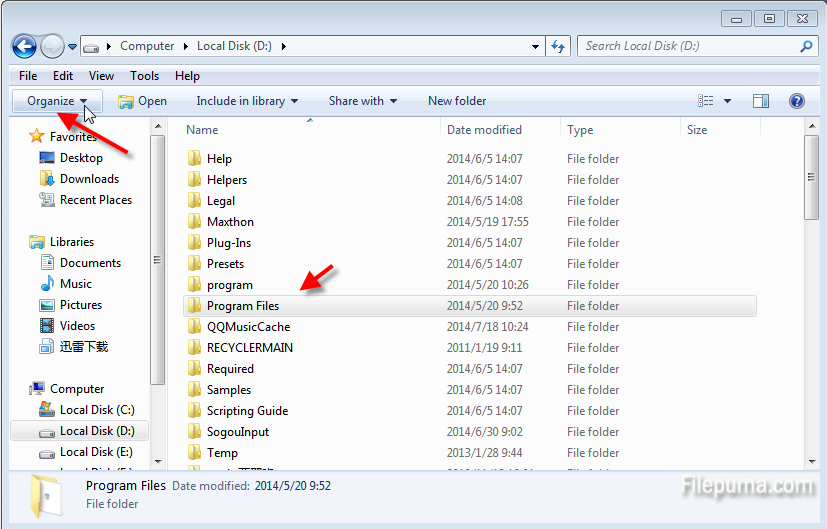Click the Legal folder icon
The width and height of the screenshot is (827, 529).
click(x=195, y=200)
